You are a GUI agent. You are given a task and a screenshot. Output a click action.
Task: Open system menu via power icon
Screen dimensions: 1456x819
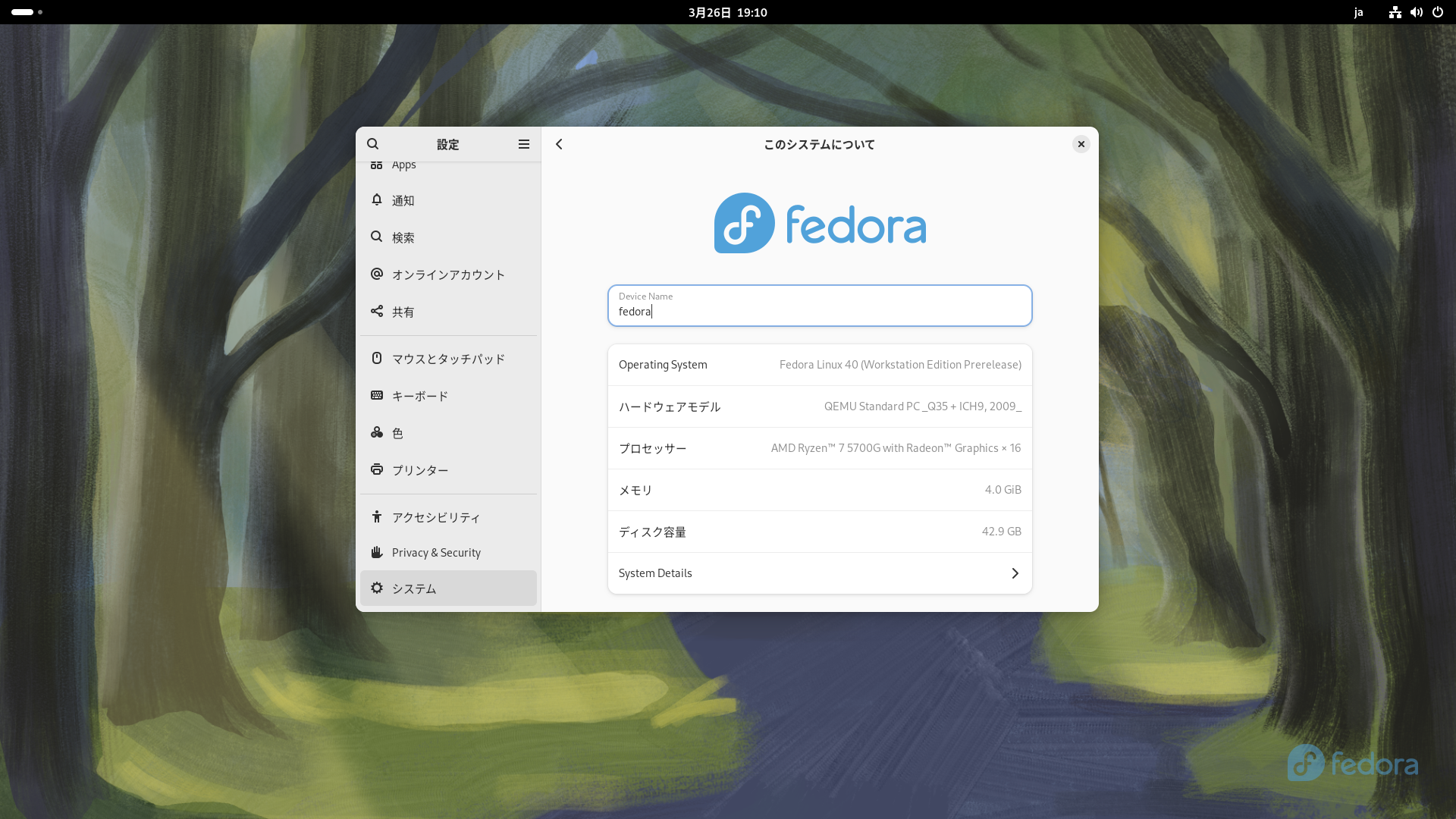(x=1437, y=12)
